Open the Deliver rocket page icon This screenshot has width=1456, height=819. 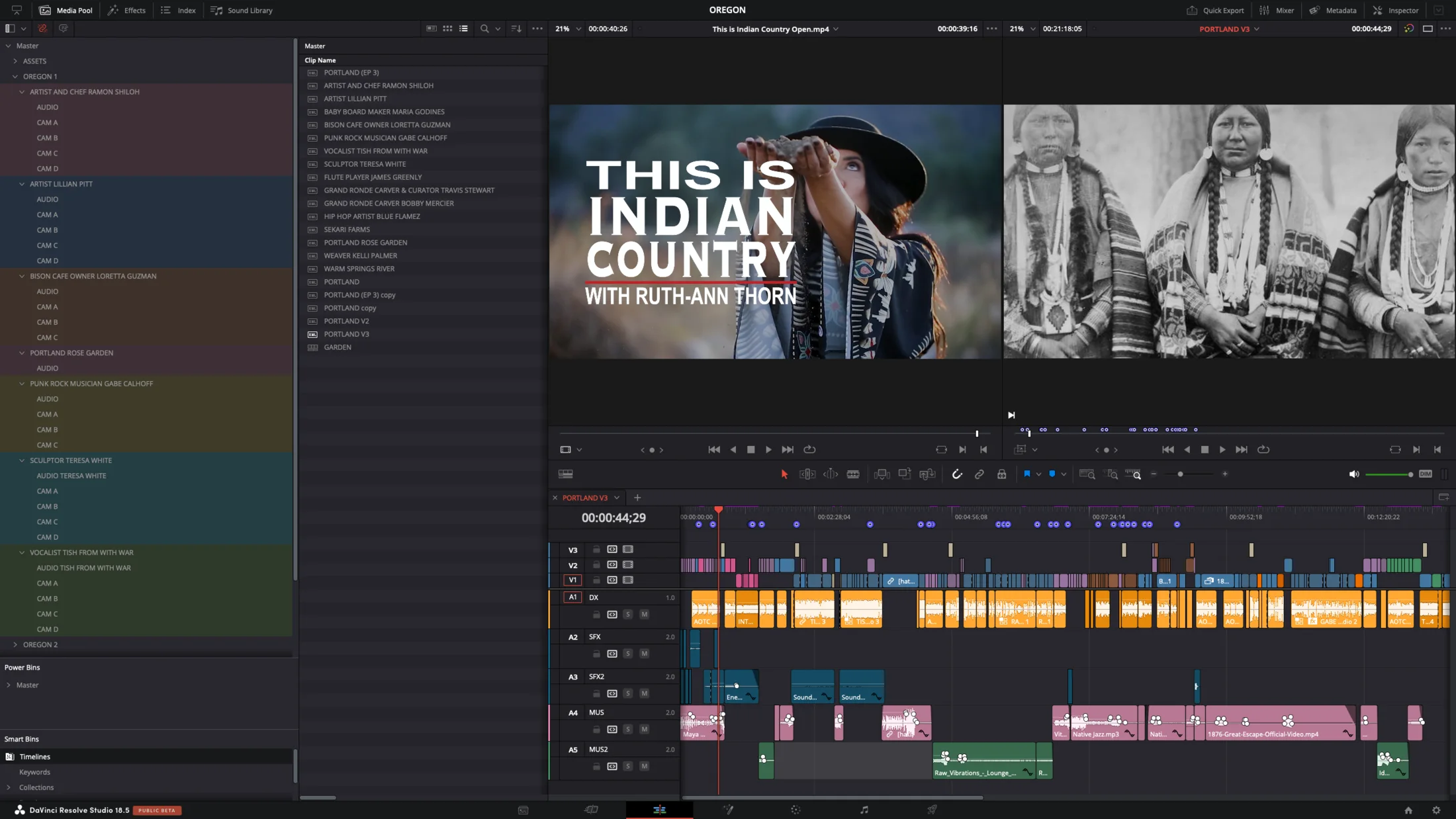tap(932, 810)
